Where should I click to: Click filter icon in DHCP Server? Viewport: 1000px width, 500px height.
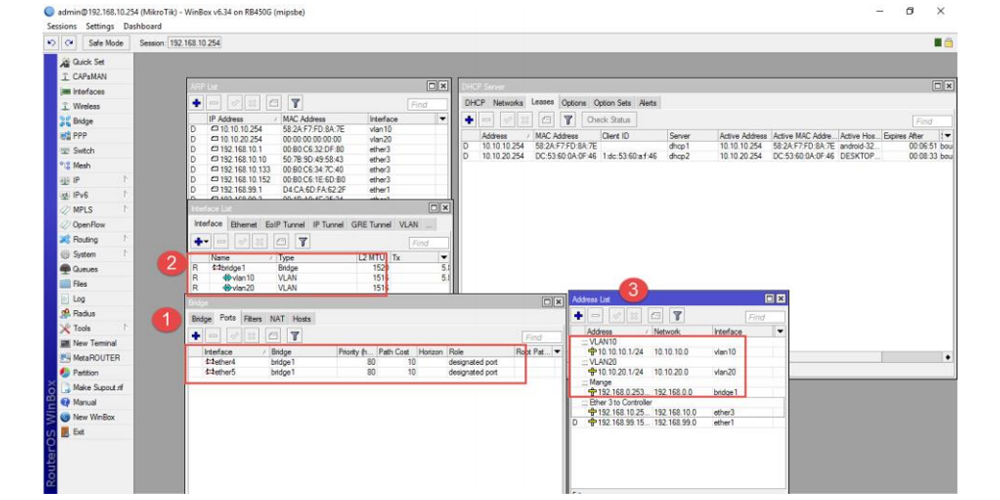[x=569, y=120]
